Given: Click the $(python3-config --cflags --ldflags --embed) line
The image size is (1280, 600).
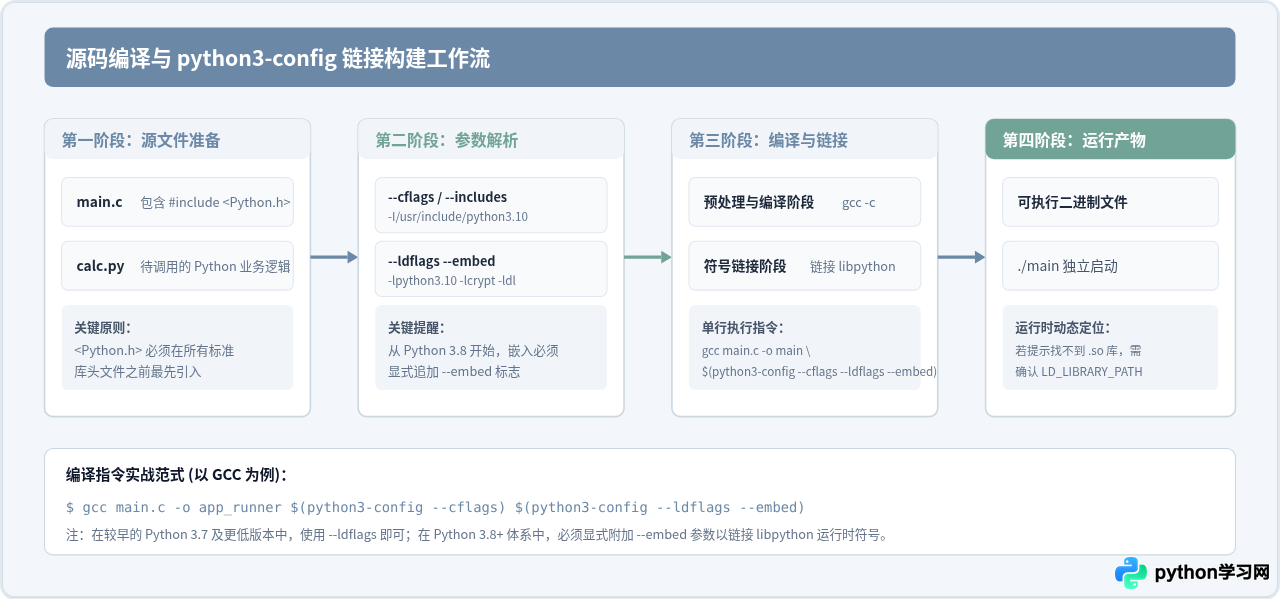Looking at the screenshot, I should tap(819, 371).
